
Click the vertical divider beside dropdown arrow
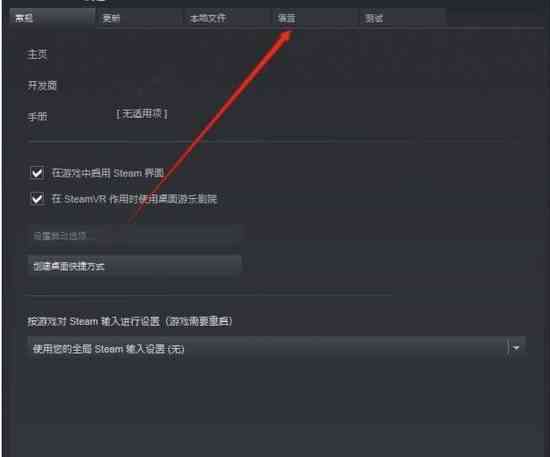508,348
